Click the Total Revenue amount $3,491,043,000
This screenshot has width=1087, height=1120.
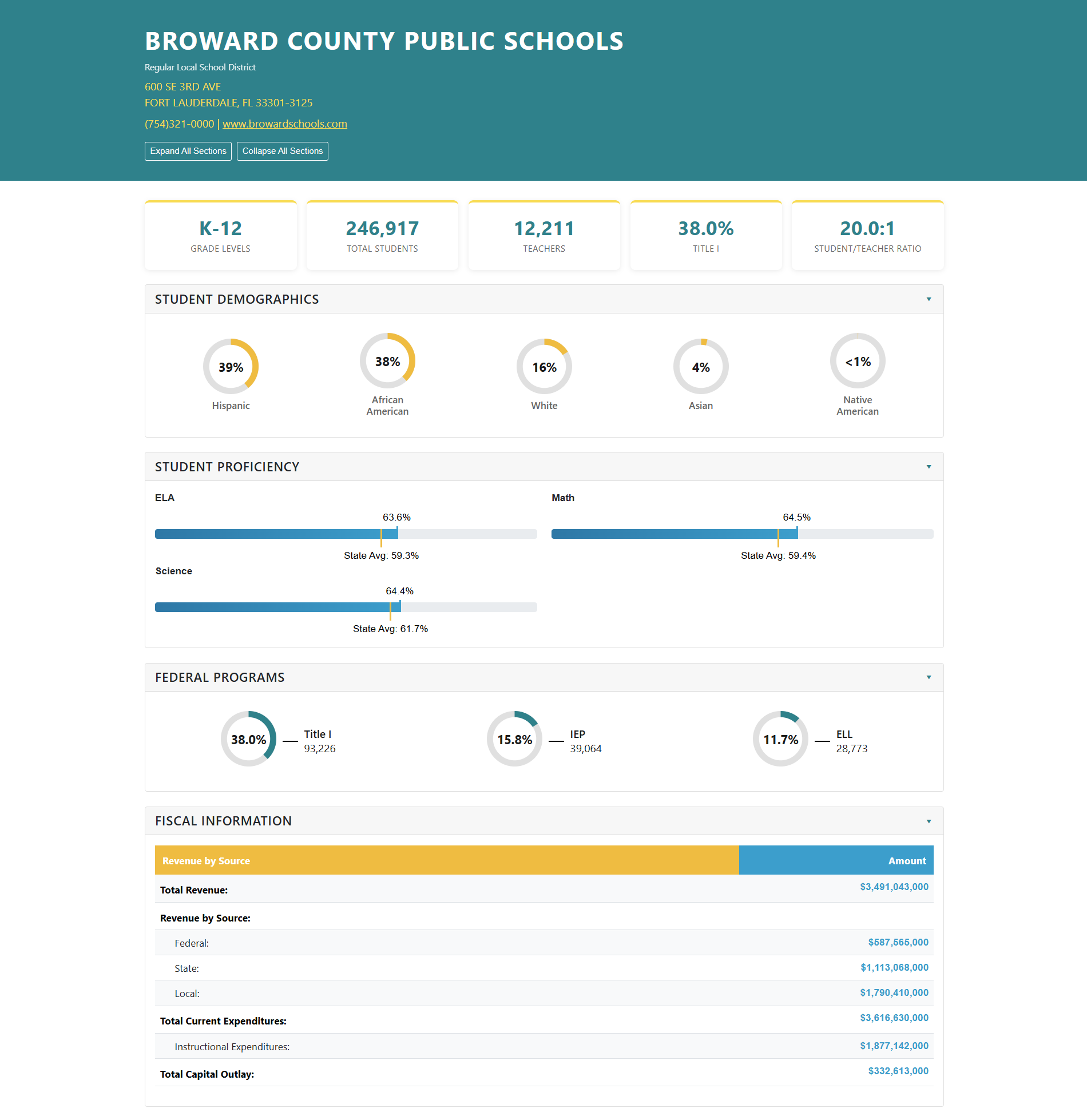tap(894, 887)
